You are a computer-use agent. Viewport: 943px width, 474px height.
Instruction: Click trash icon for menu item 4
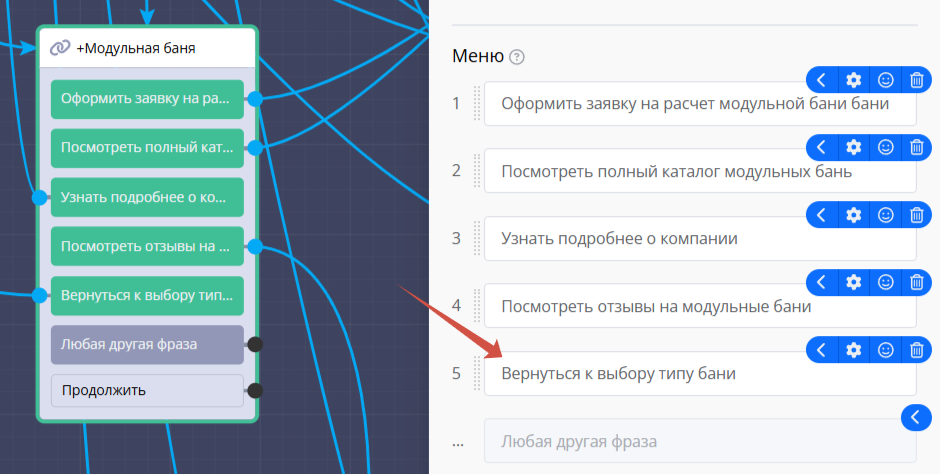tap(916, 283)
